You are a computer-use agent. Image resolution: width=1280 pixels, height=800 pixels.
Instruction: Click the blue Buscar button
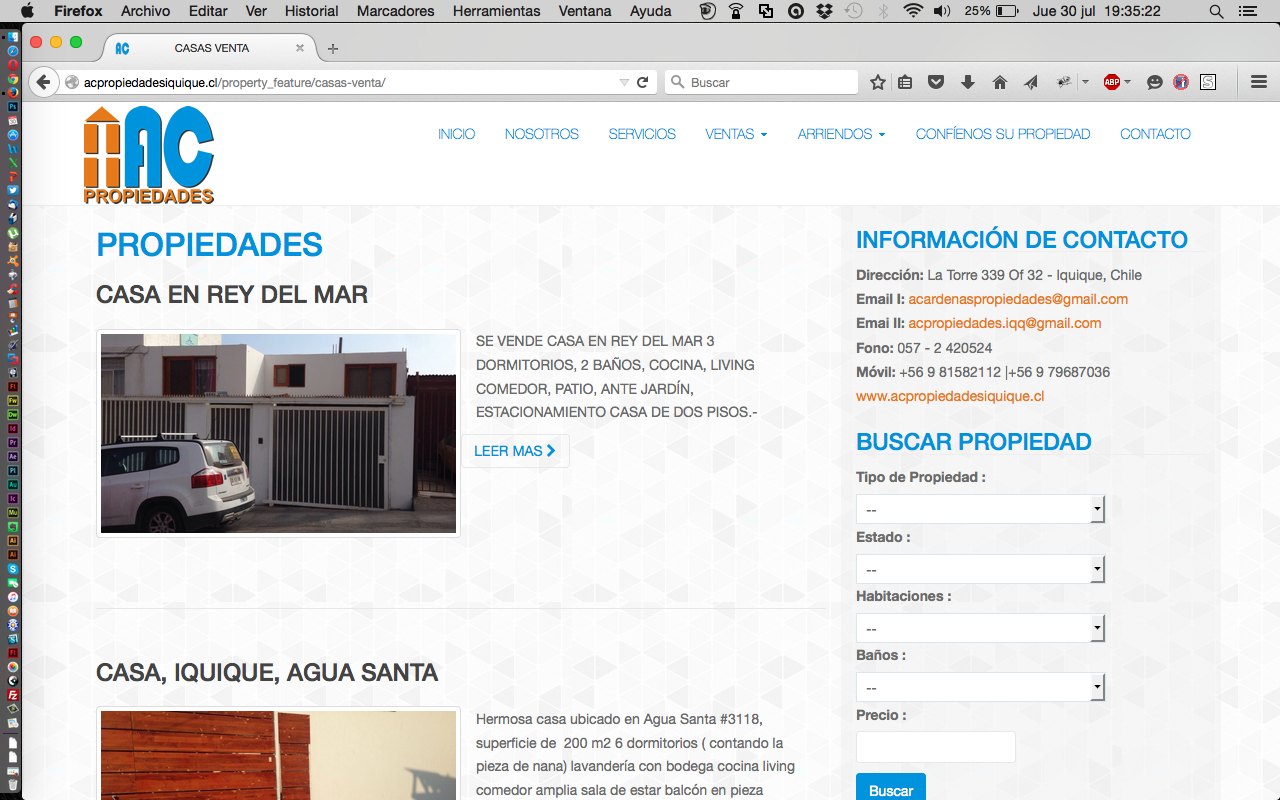click(890, 788)
